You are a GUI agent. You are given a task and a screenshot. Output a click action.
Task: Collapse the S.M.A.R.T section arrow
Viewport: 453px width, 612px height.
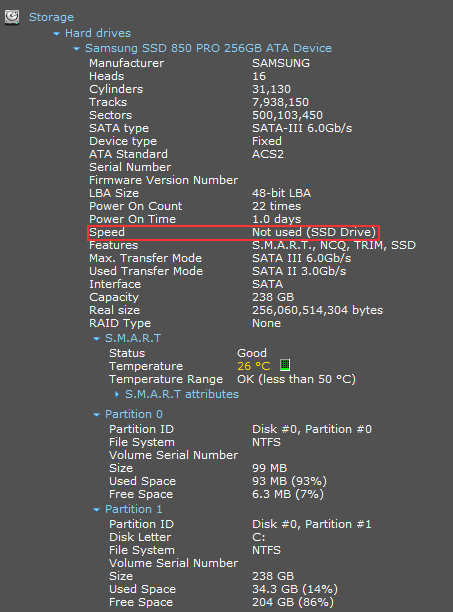tap(96, 339)
